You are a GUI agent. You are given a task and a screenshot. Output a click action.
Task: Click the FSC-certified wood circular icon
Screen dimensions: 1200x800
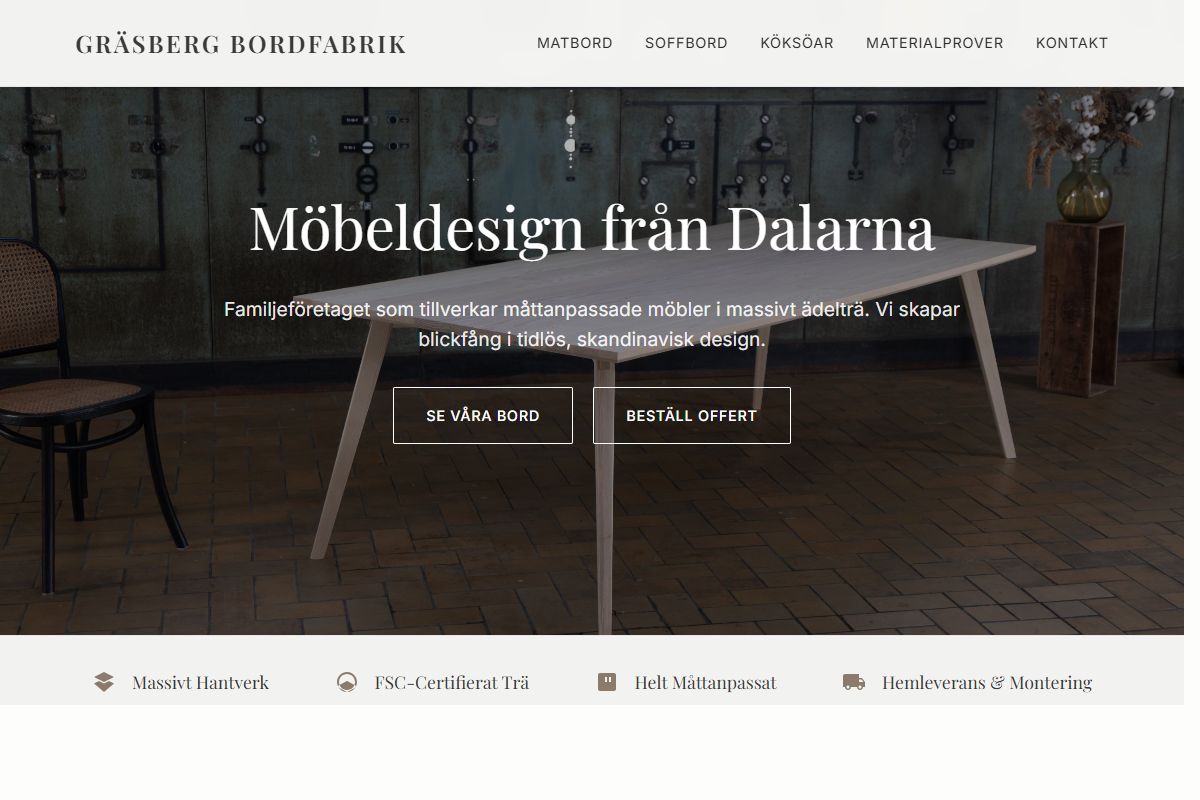tap(347, 682)
